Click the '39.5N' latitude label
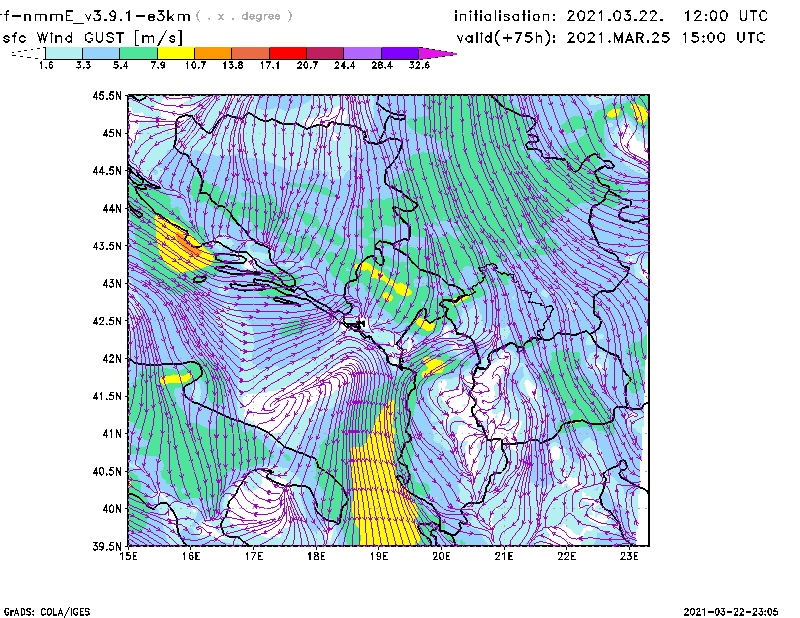This screenshot has height=618, width=800. click(107, 547)
